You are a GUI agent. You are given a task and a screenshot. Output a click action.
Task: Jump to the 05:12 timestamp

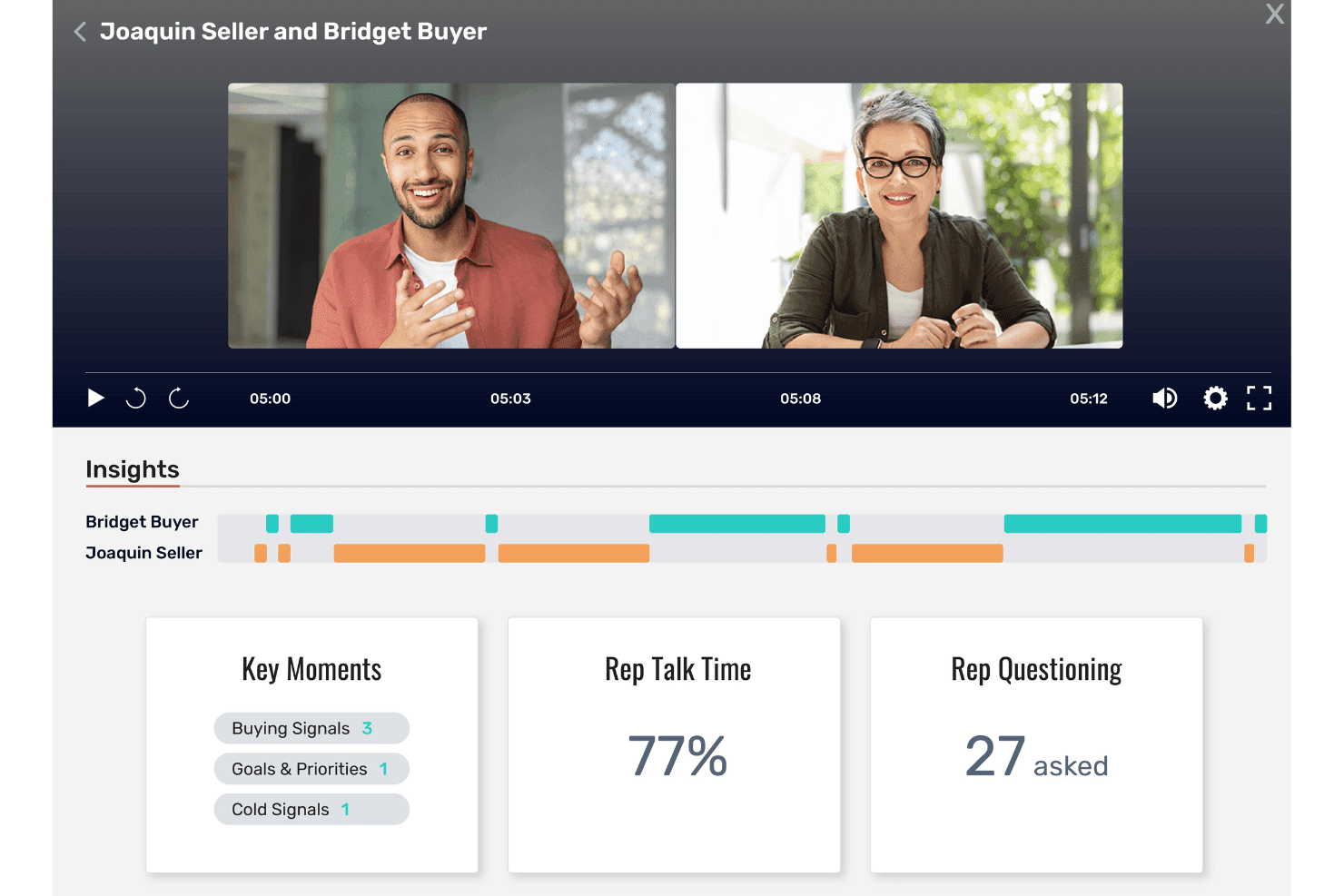[1089, 399]
